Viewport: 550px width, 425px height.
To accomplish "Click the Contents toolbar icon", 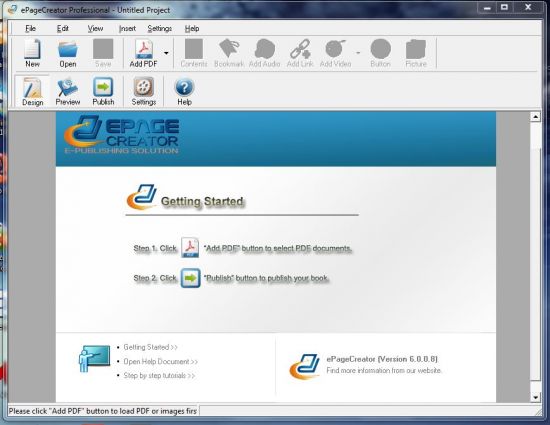I will tap(194, 53).
